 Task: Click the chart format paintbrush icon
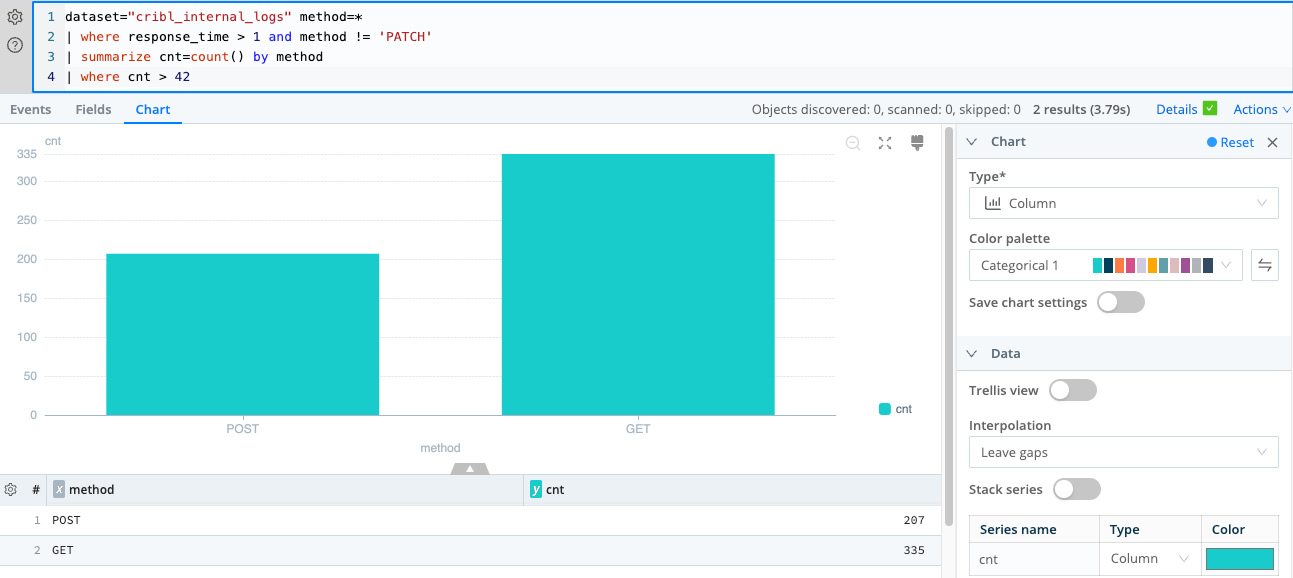pyautogui.click(x=917, y=143)
